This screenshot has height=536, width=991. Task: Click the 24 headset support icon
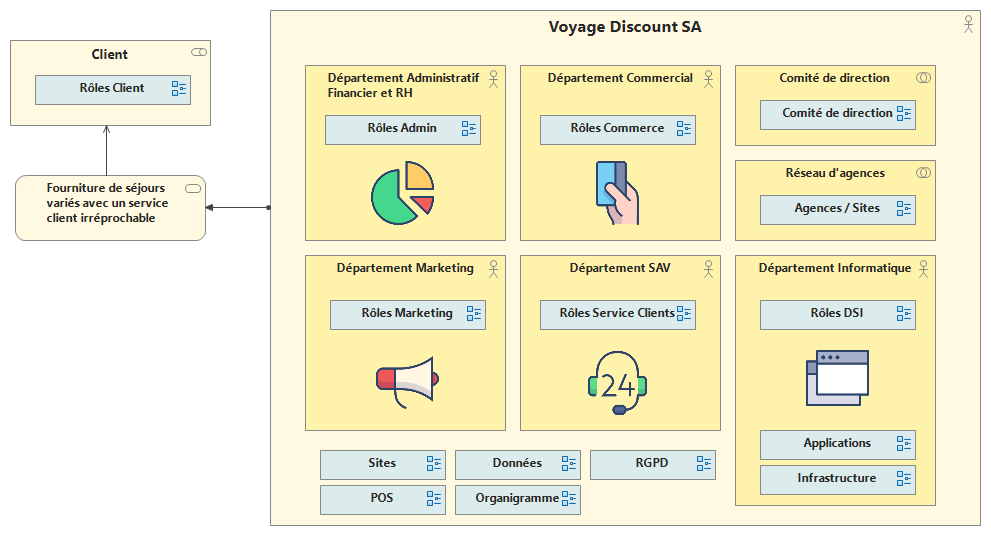pyautogui.click(x=617, y=382)
